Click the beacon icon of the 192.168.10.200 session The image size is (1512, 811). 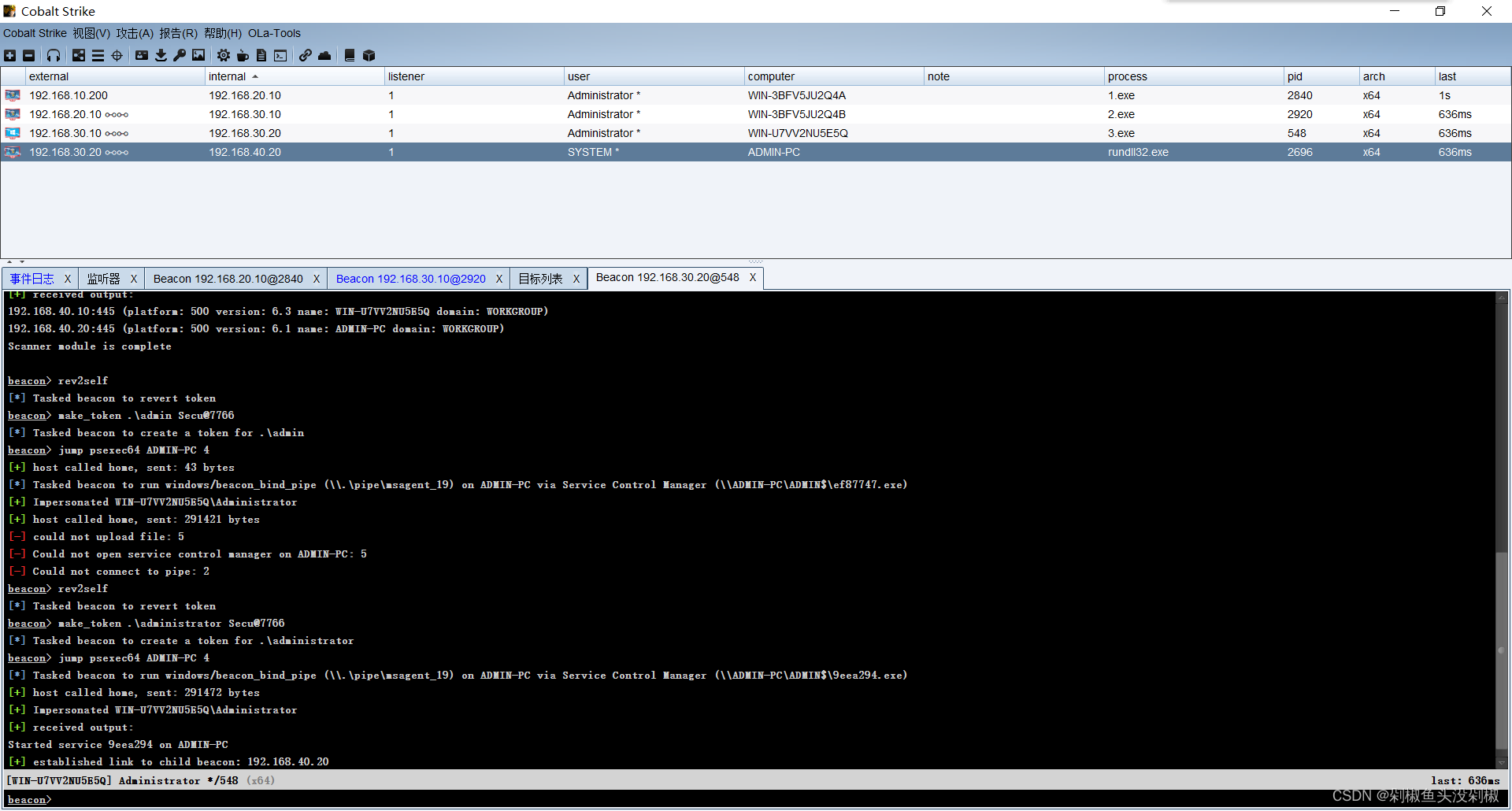[x=13, y=95]
